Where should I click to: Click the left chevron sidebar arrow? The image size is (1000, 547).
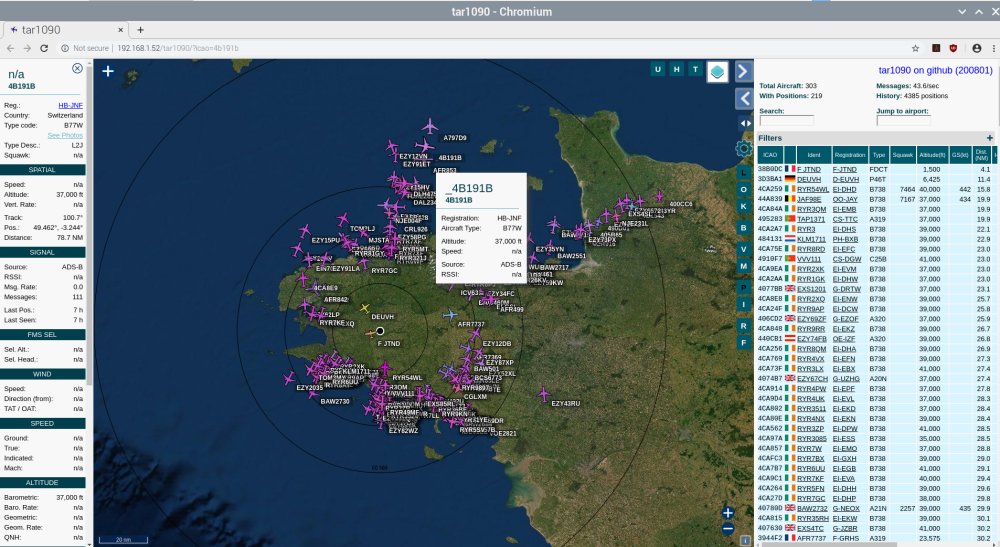point(744,99)
